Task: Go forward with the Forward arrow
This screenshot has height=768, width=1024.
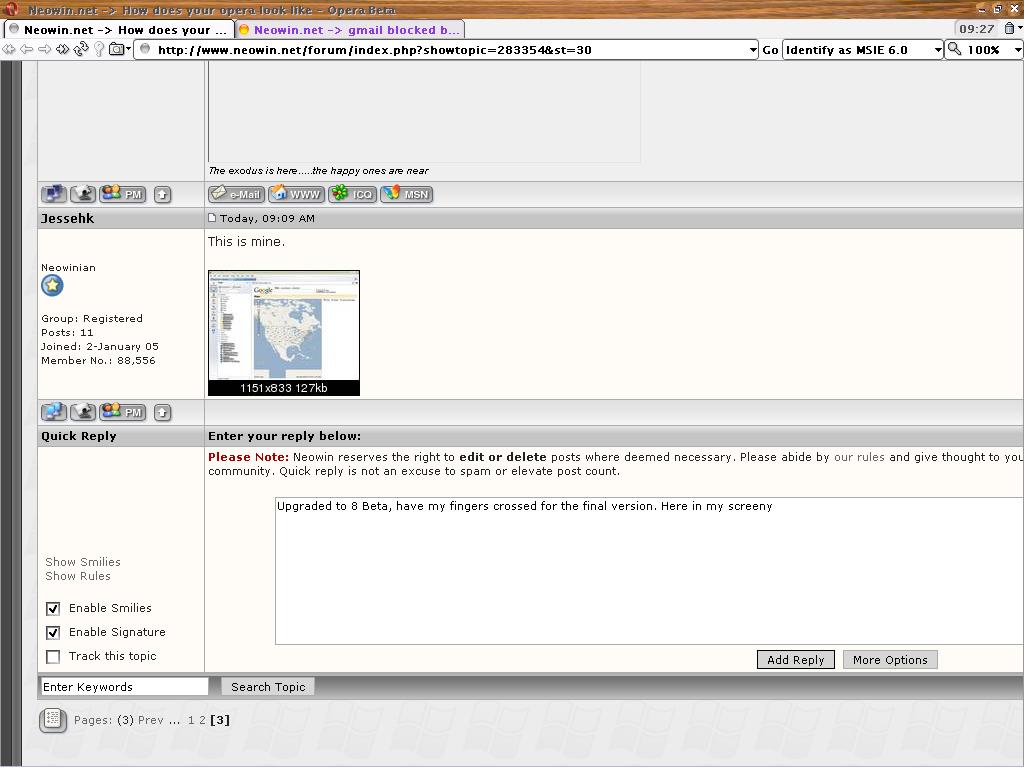Action: [44, 50]
